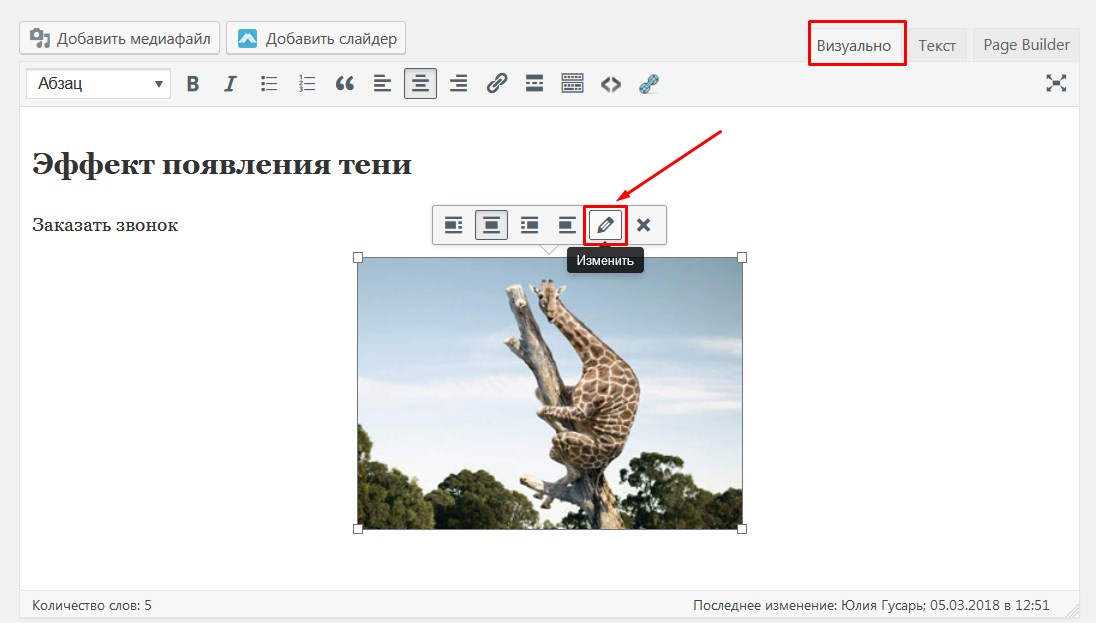Click the code brackets icon

[610, 84]
